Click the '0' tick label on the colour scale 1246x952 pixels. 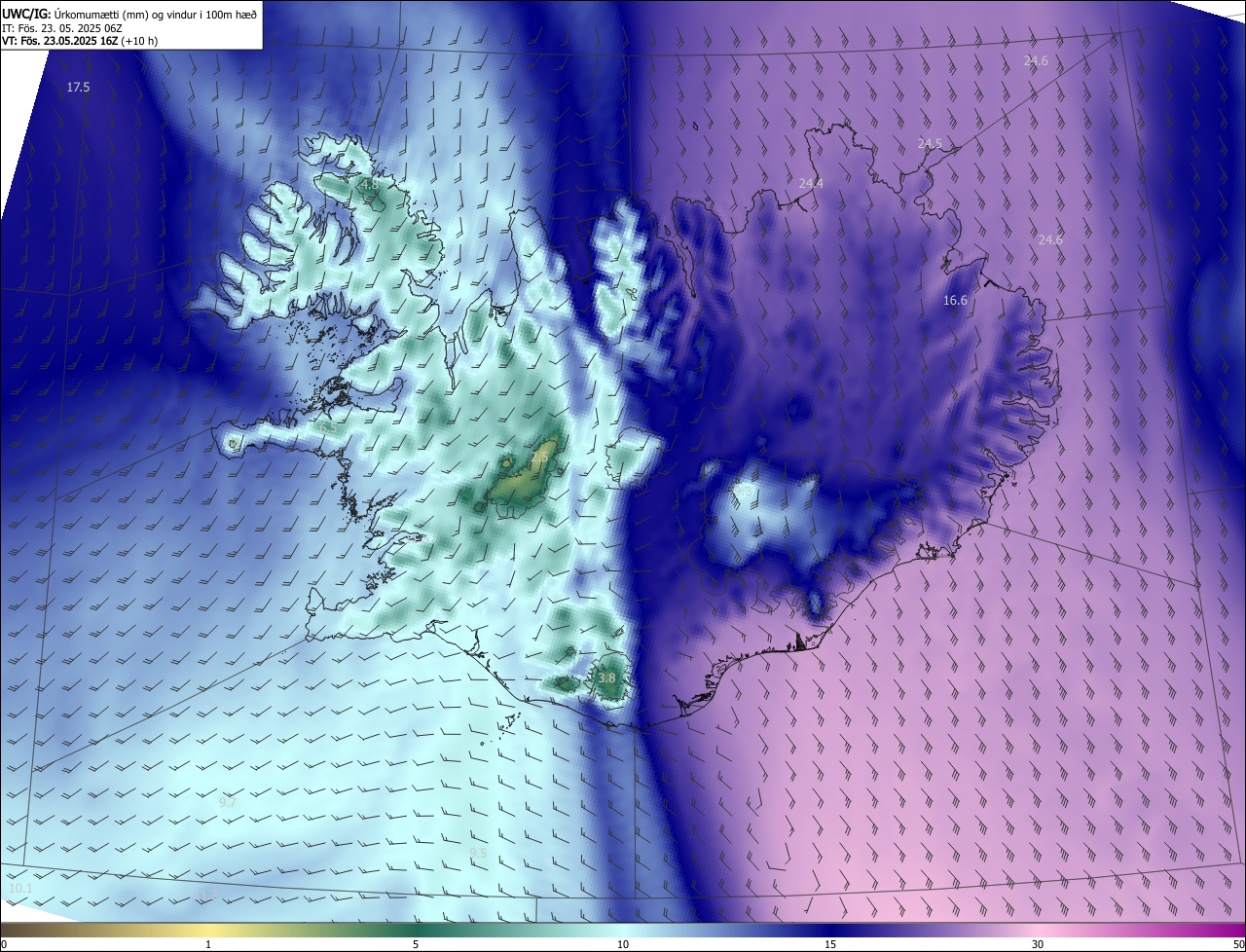pos(4,945)
